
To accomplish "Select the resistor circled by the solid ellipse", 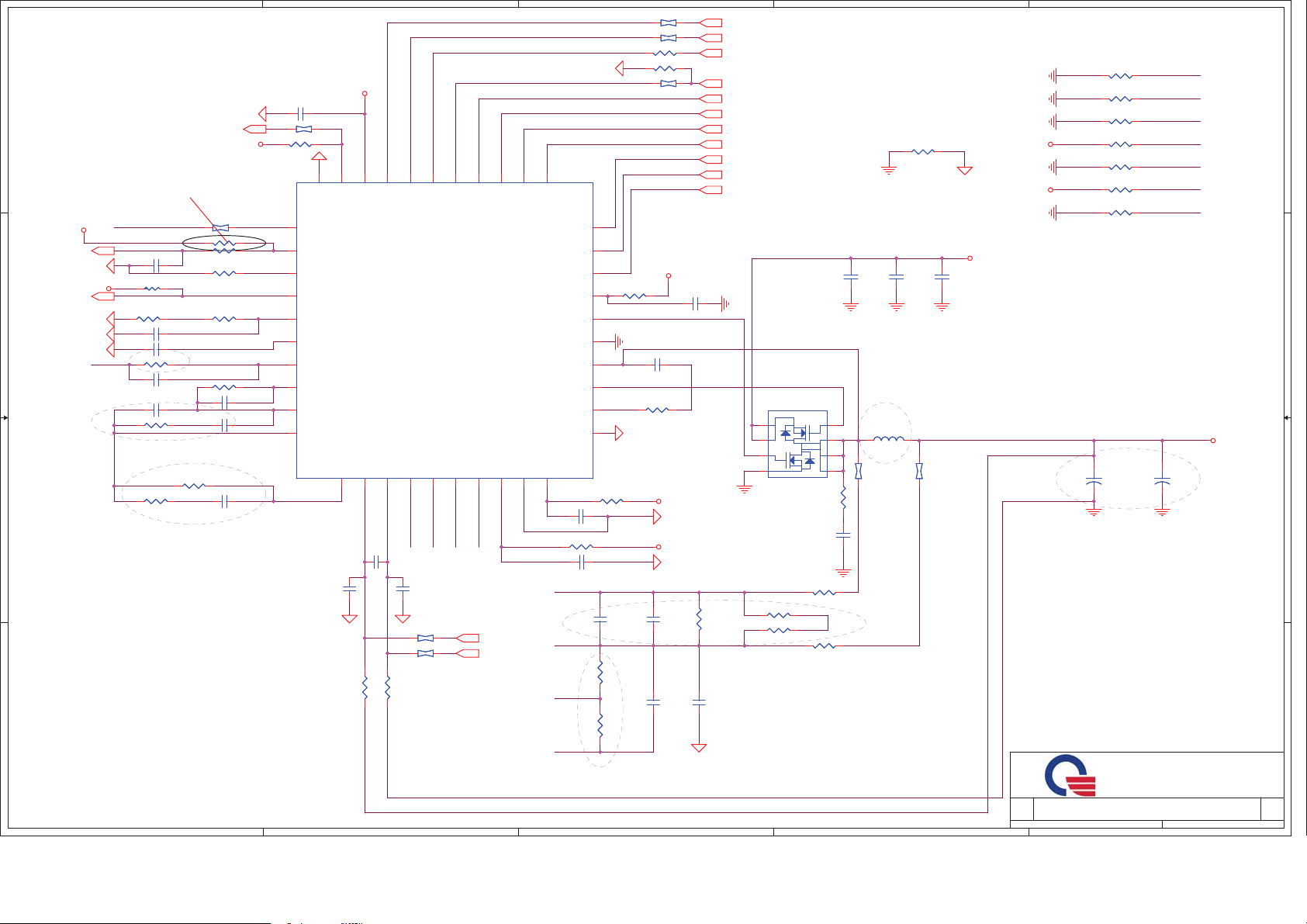I will point(223,244).
